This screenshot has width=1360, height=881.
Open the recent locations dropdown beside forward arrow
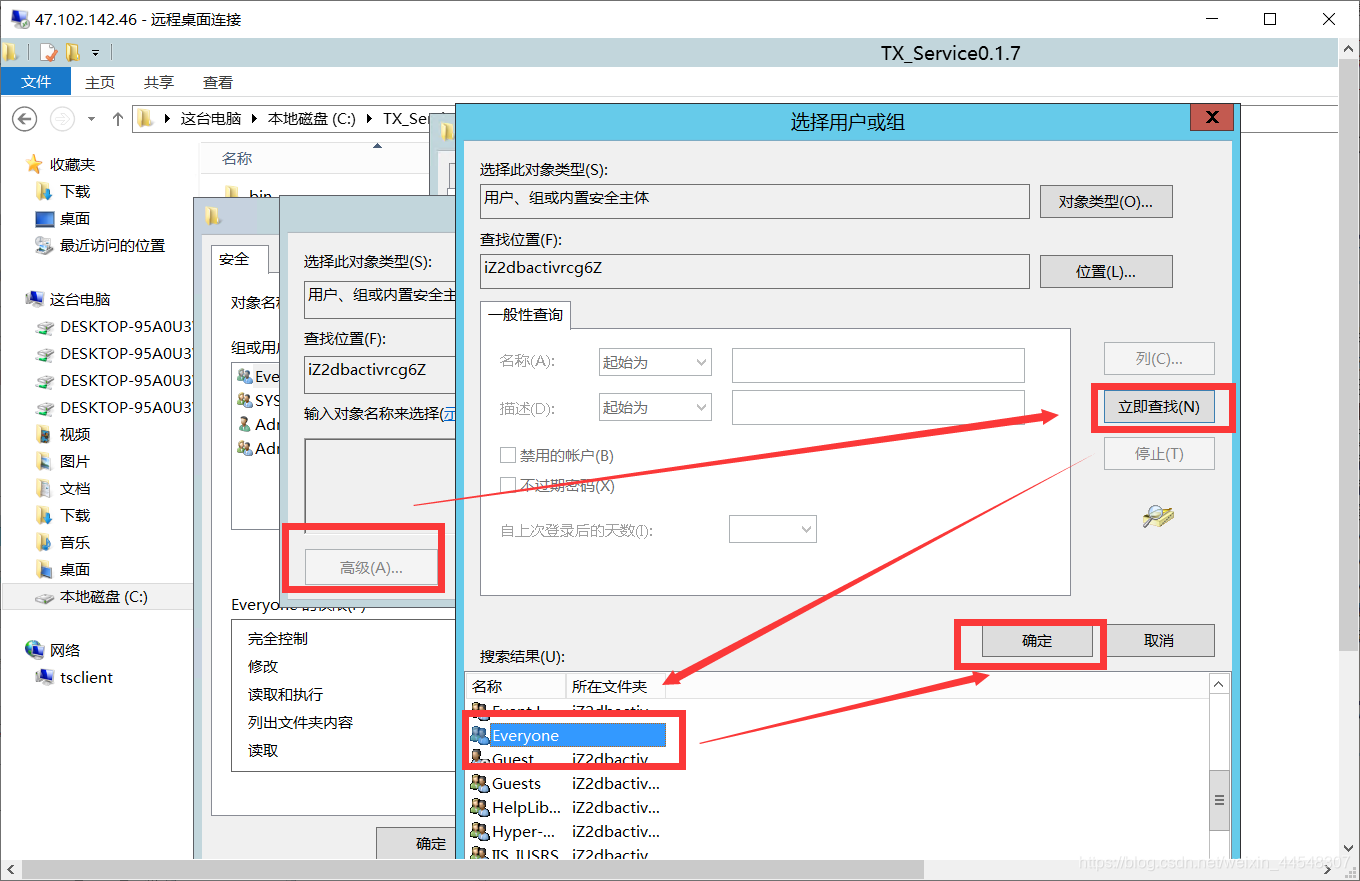91,119
